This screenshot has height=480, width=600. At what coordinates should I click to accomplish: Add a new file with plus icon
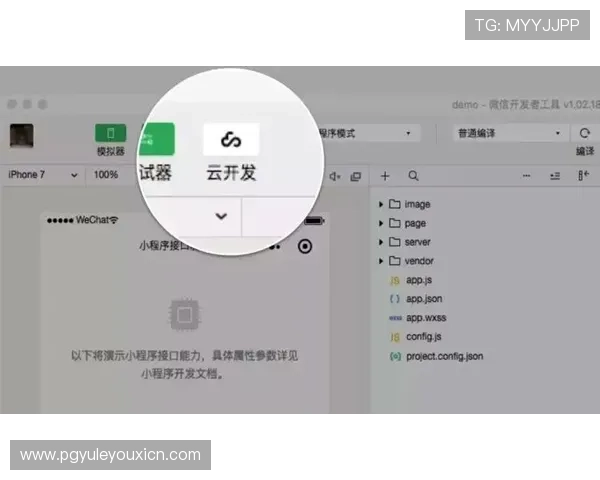pyautogui.click(x=385, y=176)
